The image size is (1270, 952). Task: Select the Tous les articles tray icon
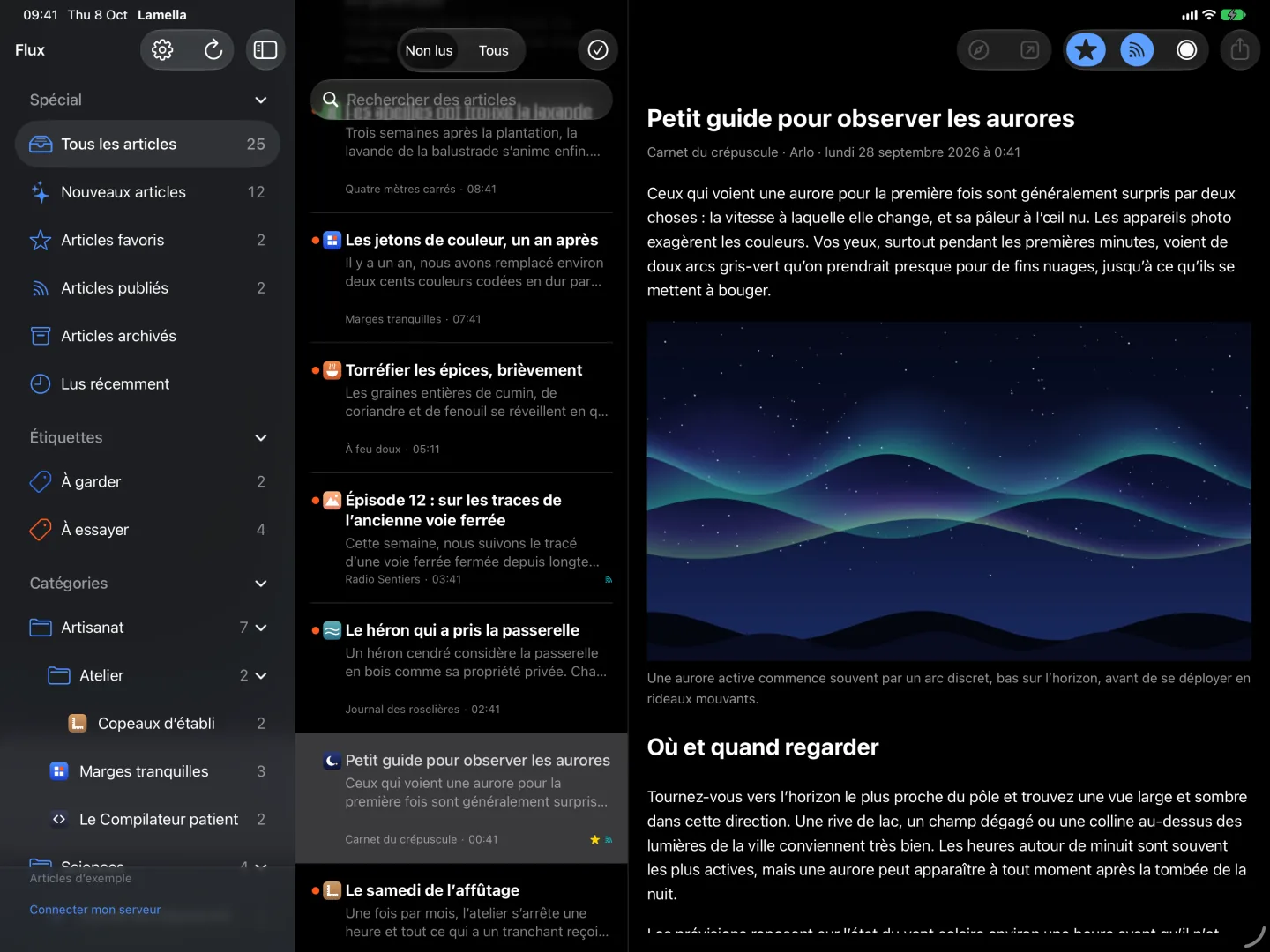[41, 144]
